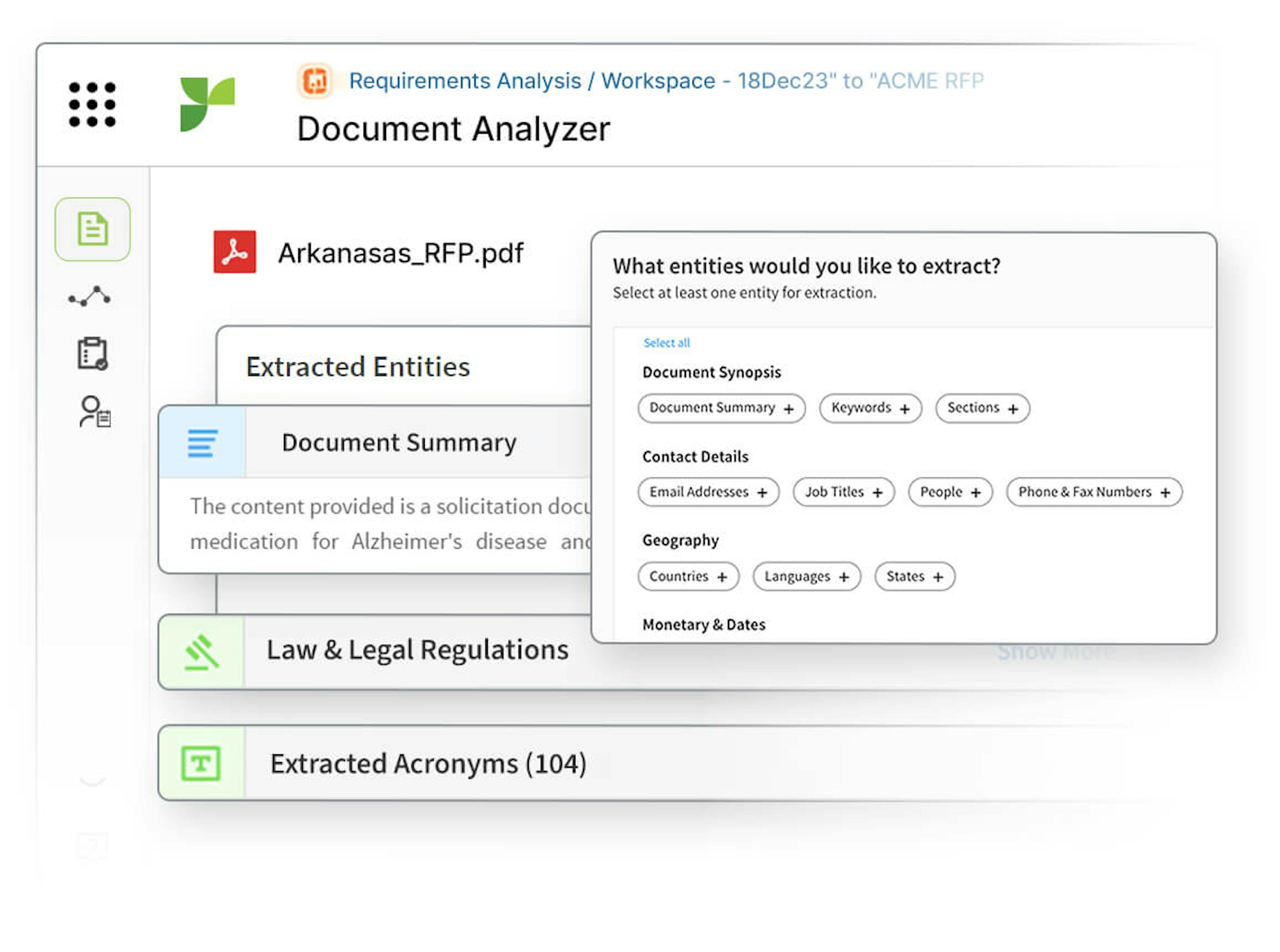Open the graph analytics sidebar icon
This screenshot has height=952, width=1280.
pyautogui.click(x=89, y=297)
